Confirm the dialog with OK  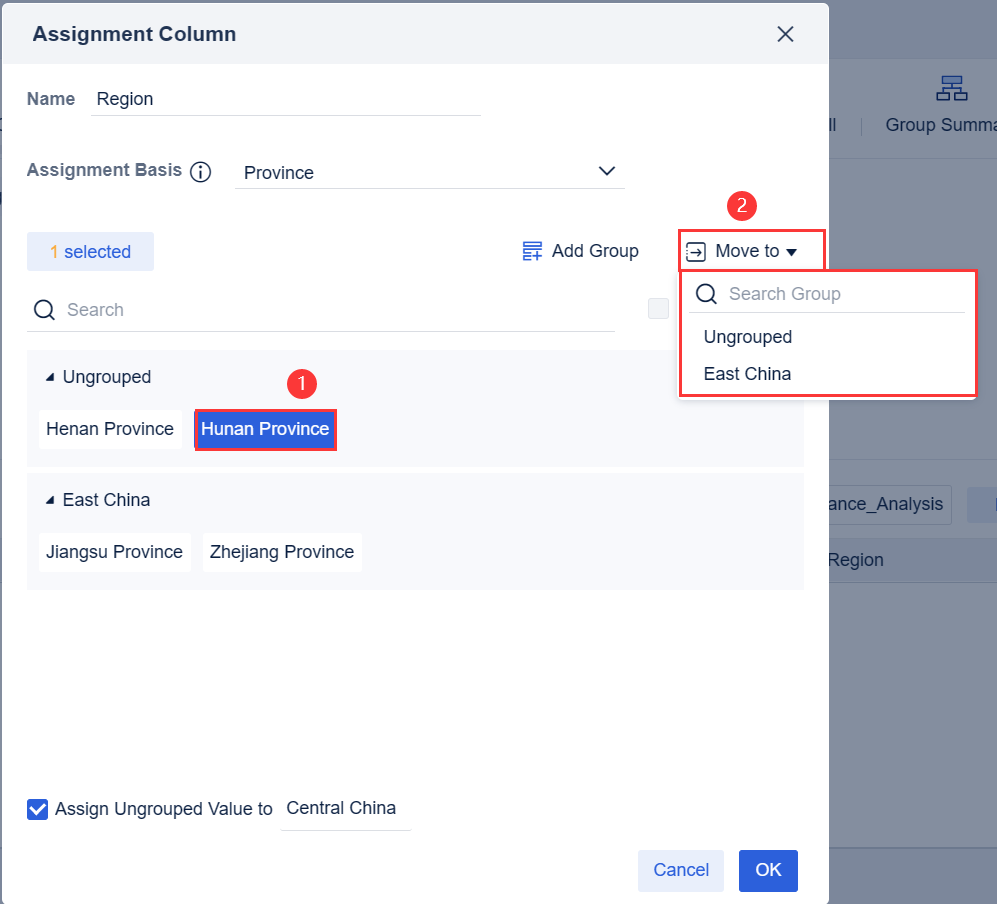[x=768, y=870]
